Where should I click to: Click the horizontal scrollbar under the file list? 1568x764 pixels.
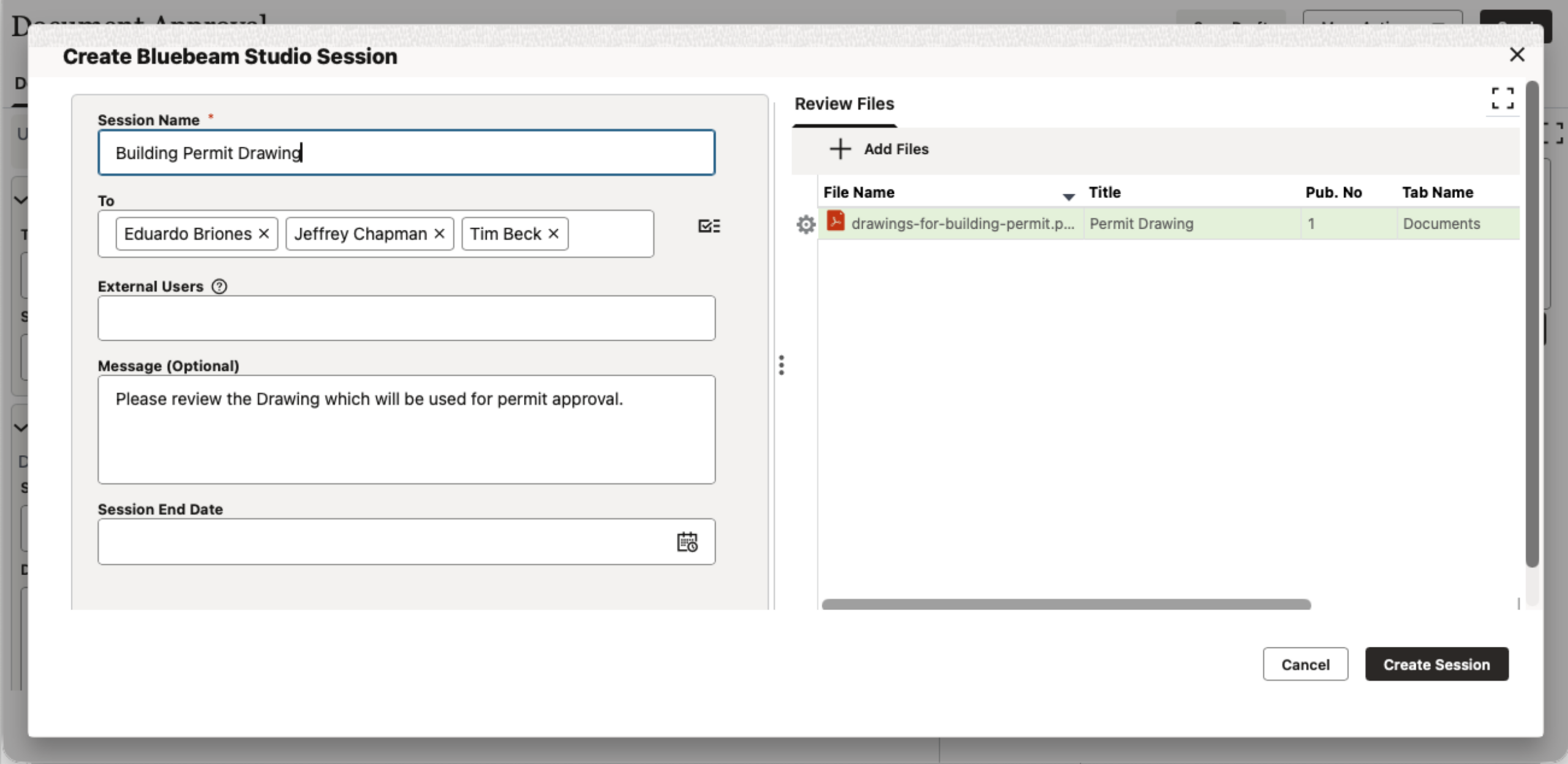(1066, 604)
